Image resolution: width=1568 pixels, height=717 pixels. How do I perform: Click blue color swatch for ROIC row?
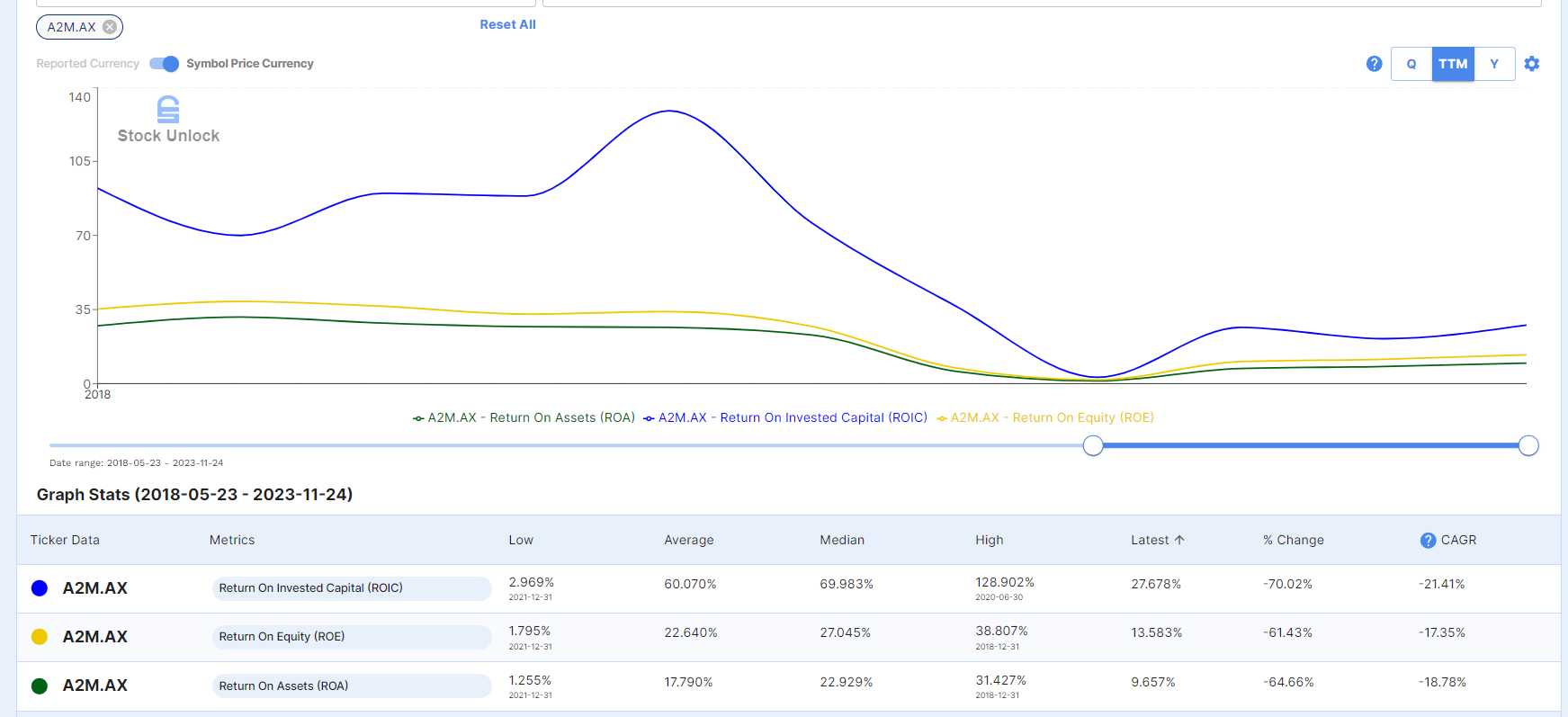point(40,588)
